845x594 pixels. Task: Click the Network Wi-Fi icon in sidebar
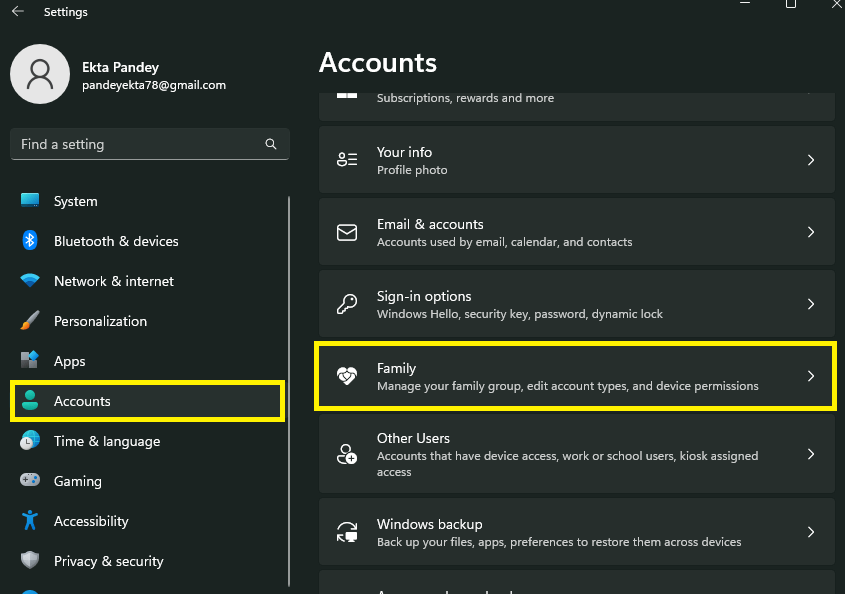30,281
